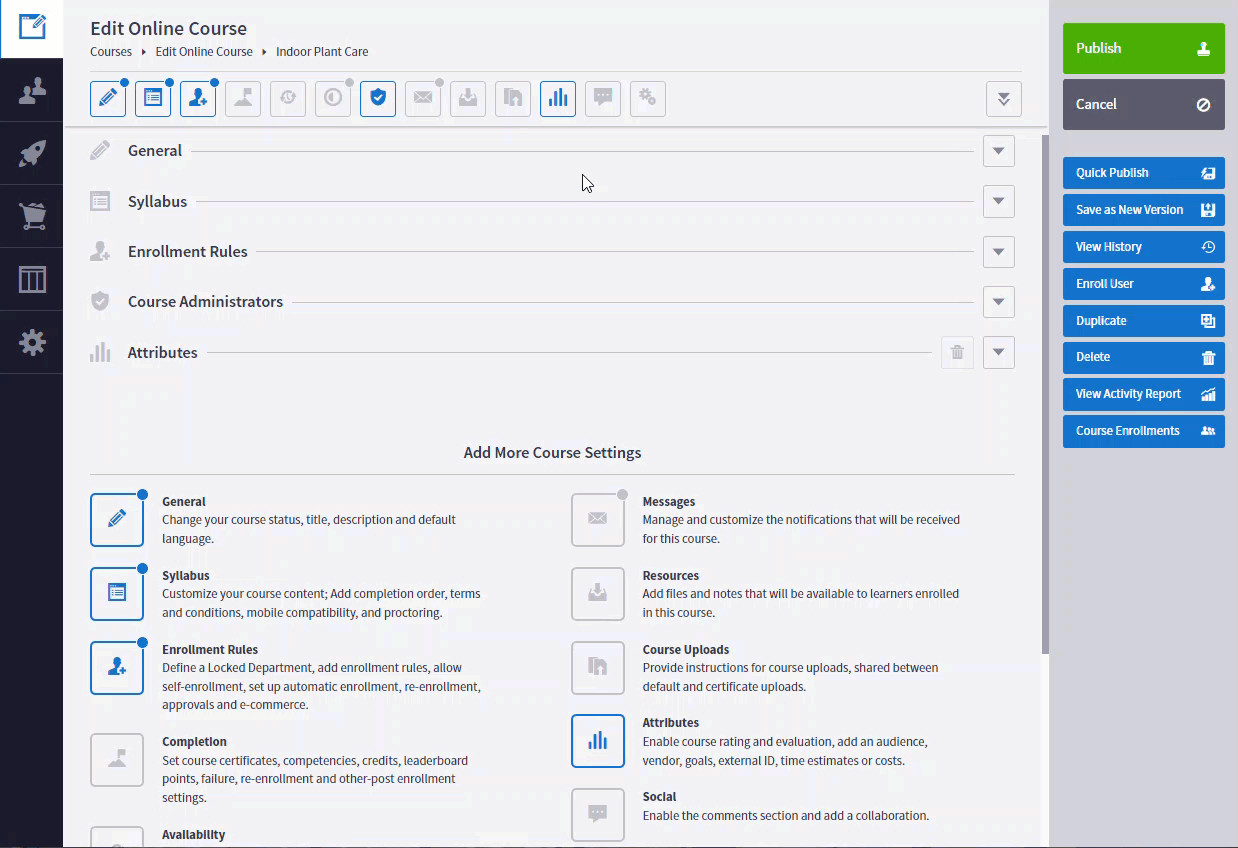Viewport: 1238px width, 848px height.
Task: Open the shopping cart icon in the left sidebar
Action: point(32,217)
